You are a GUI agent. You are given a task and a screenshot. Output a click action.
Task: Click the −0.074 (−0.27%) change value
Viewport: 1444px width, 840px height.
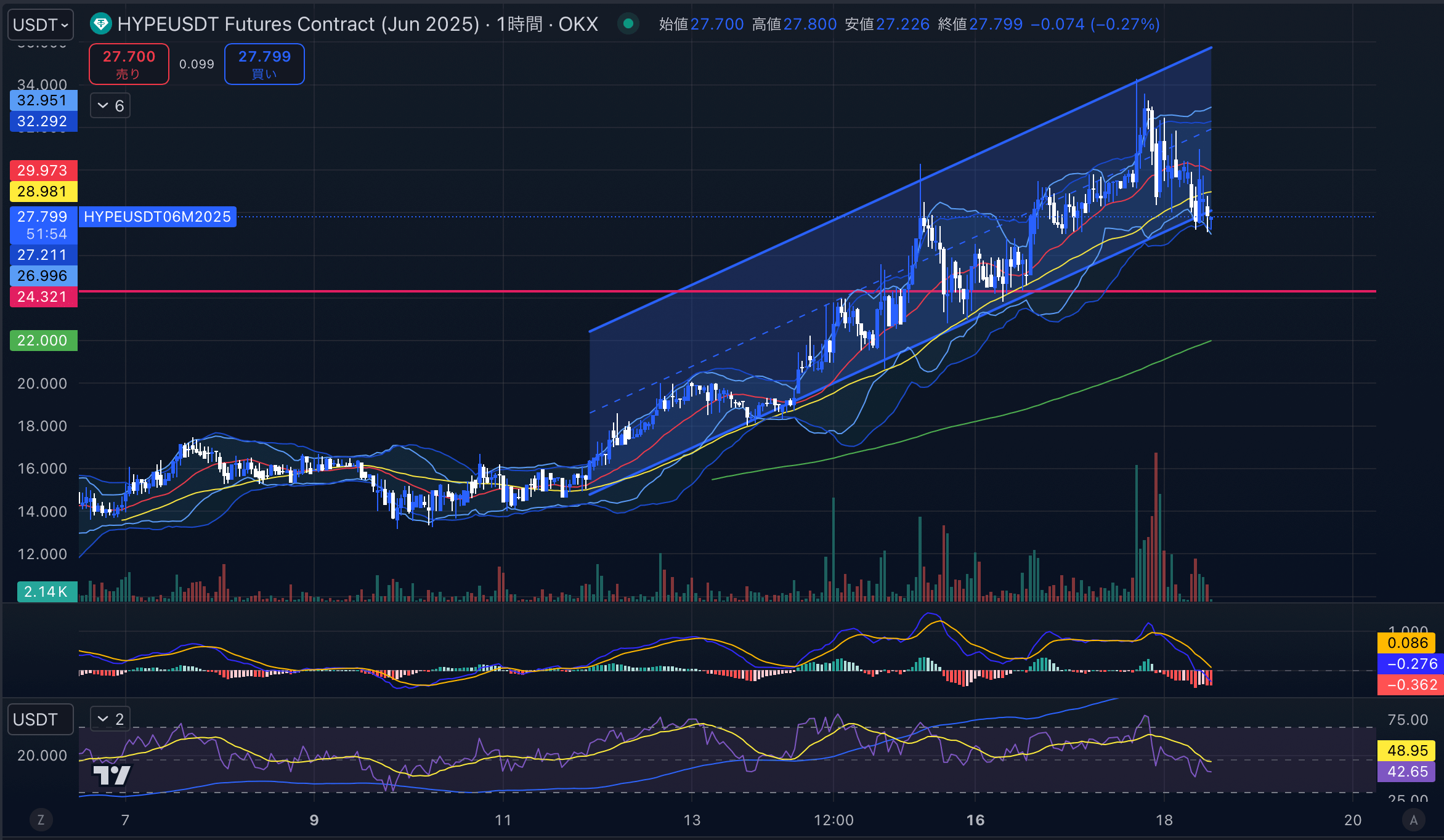[x=1095, y=25]
